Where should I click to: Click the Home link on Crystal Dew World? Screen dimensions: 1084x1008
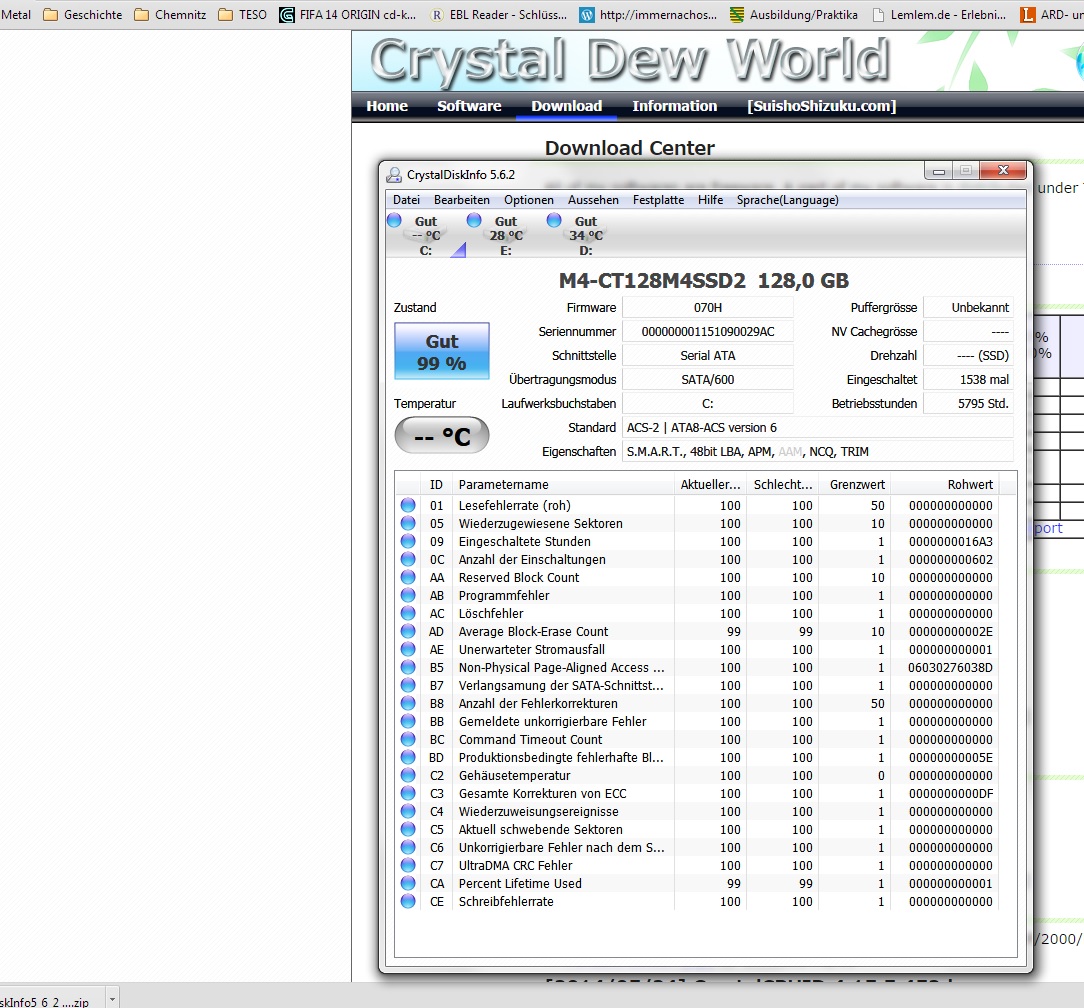pyautogui.click(x=386, y=106)
